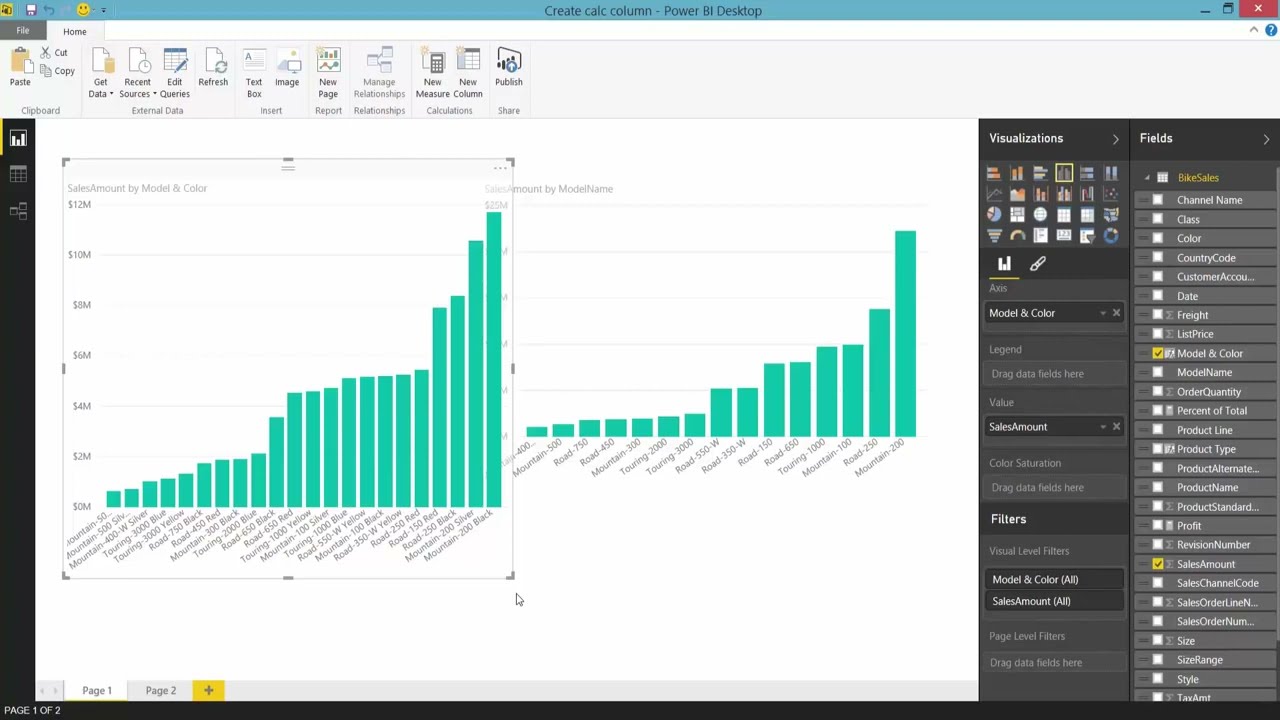1280x720 pixels.
Task: Select the pie chart visualization icon
Action: pos(994,214)
